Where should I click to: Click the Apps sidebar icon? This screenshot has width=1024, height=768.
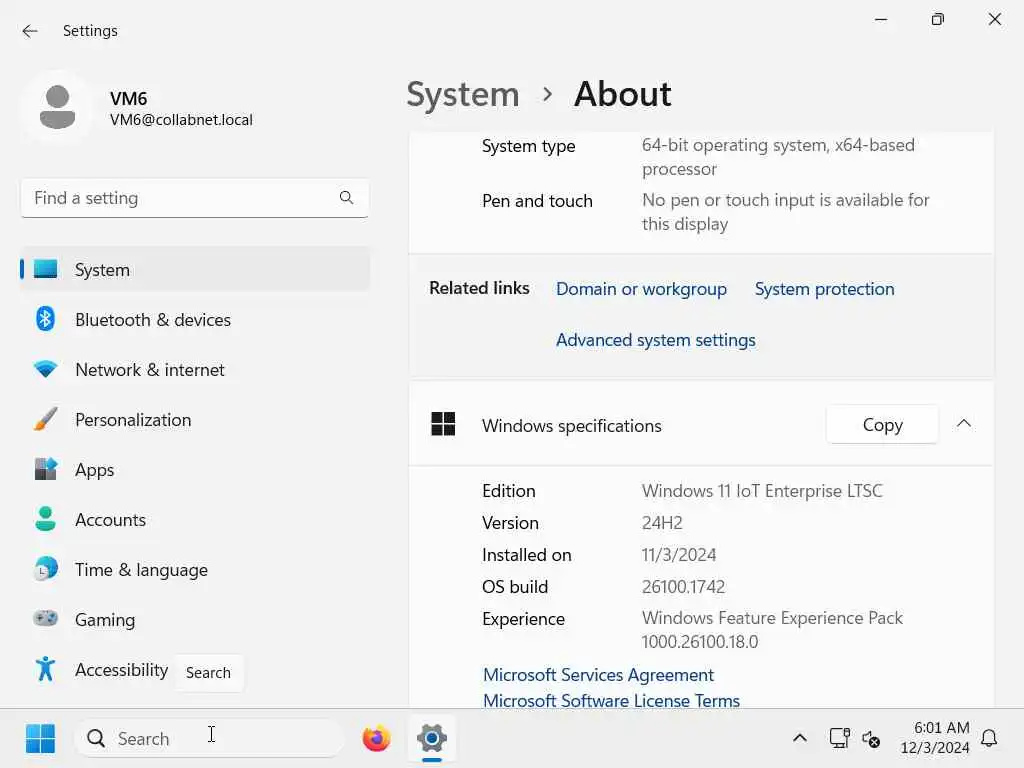(x=45, y=469)
